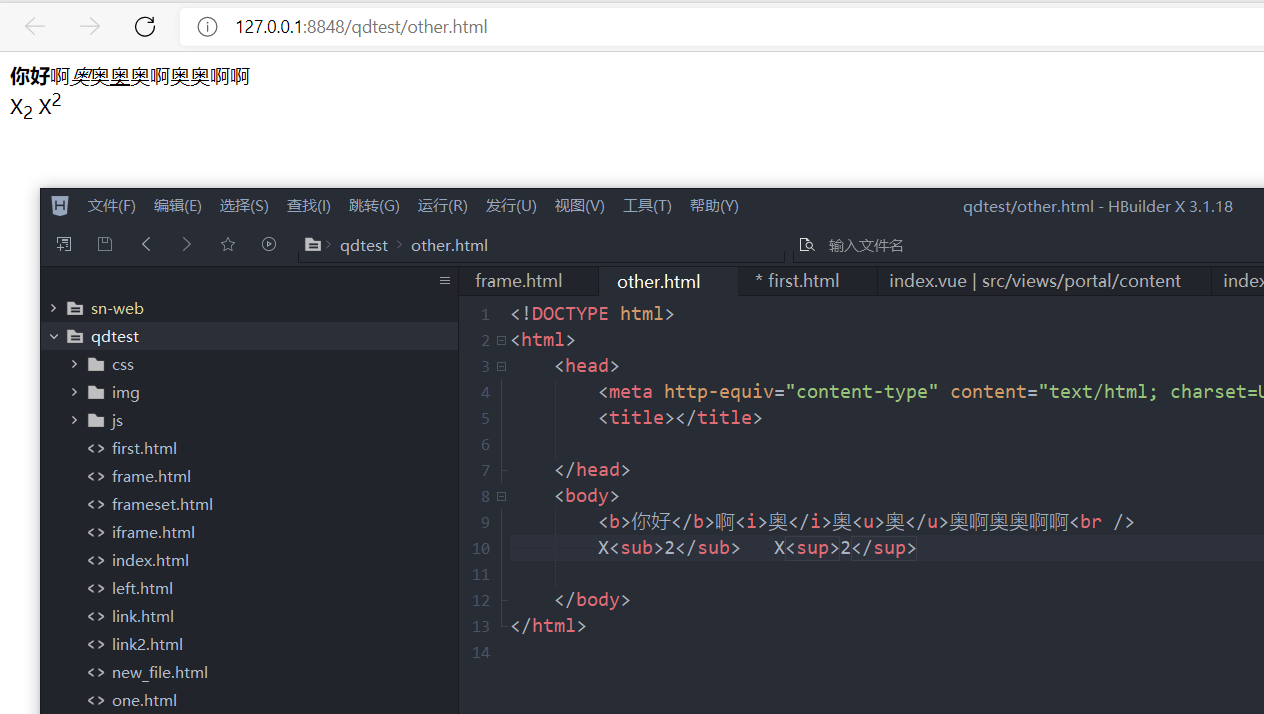The width and height of the screenshot is (1264, 714).
Task: Click the new file toolbar icon
Action: tap(64, 244)
